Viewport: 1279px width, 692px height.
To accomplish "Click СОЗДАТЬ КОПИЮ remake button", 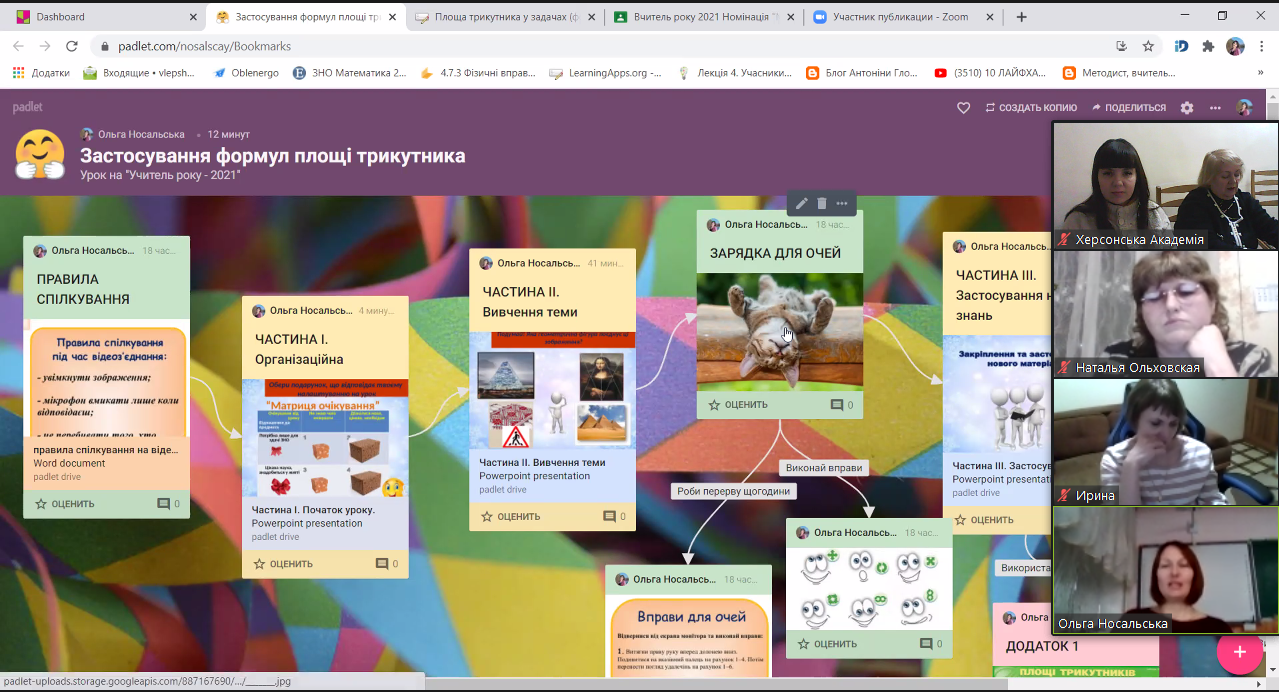I will (x=1031, y=108).
